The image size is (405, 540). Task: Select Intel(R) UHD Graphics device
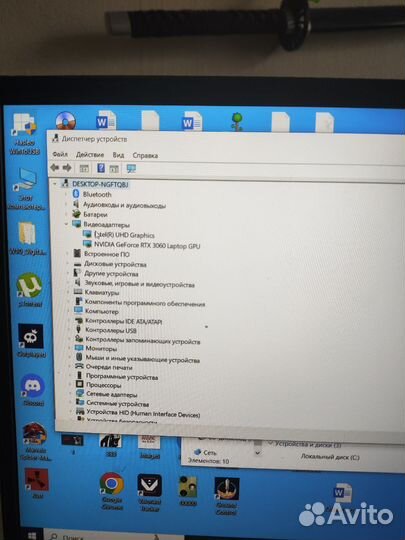coord(124,235)
